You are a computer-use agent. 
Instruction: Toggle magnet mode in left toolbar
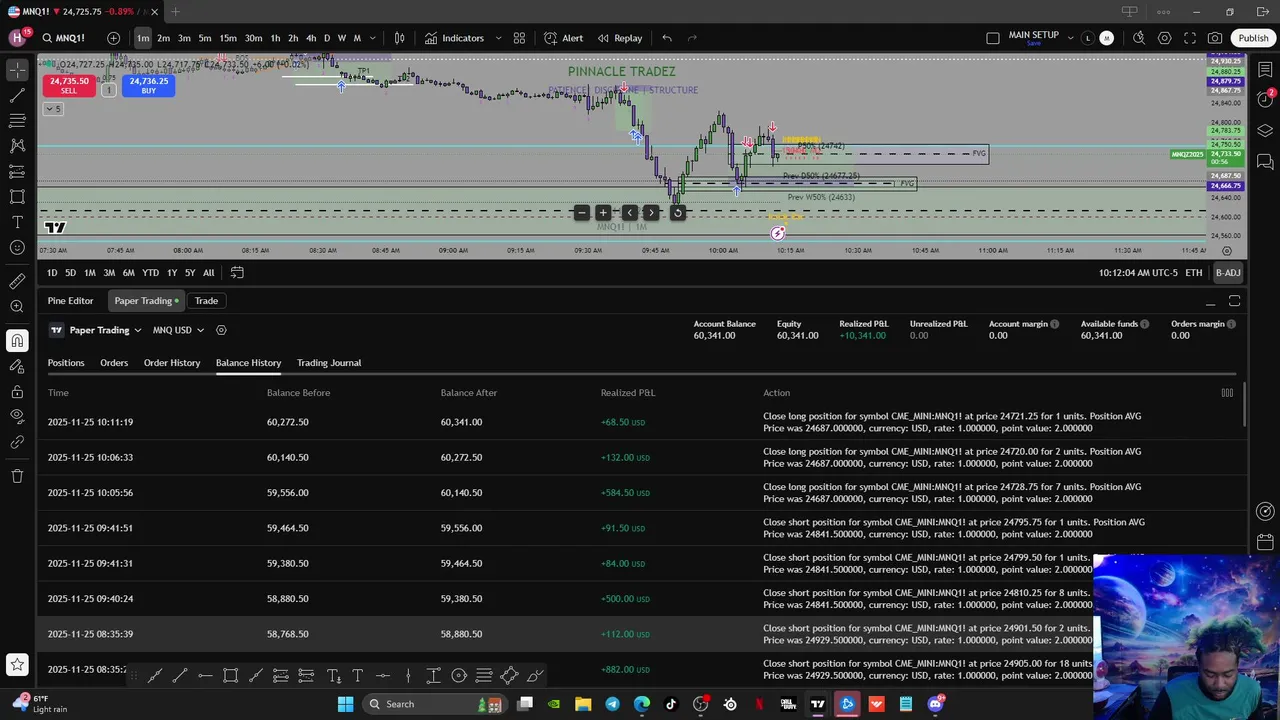click(17, 341)
